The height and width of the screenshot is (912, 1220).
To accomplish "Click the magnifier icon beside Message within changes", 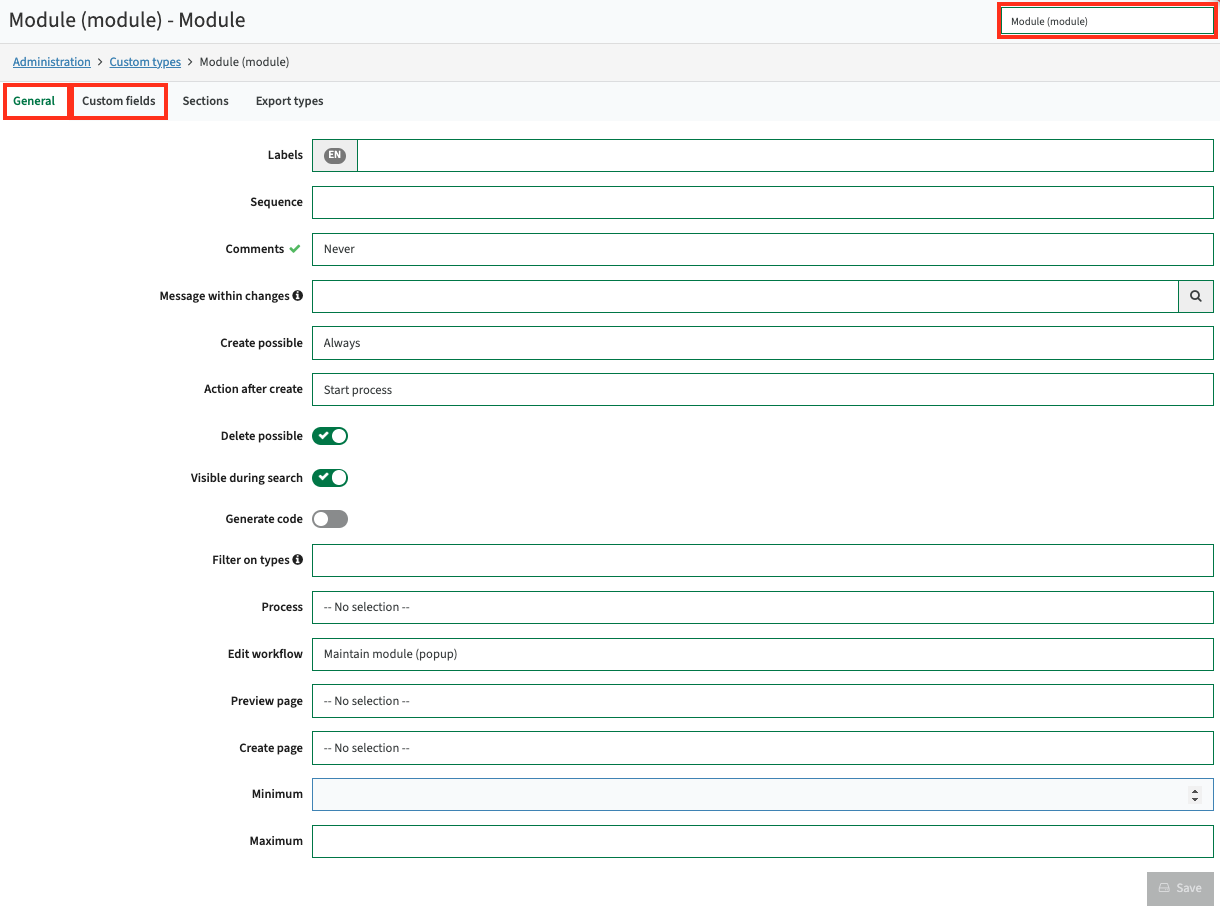I will tap(1196, 296).
